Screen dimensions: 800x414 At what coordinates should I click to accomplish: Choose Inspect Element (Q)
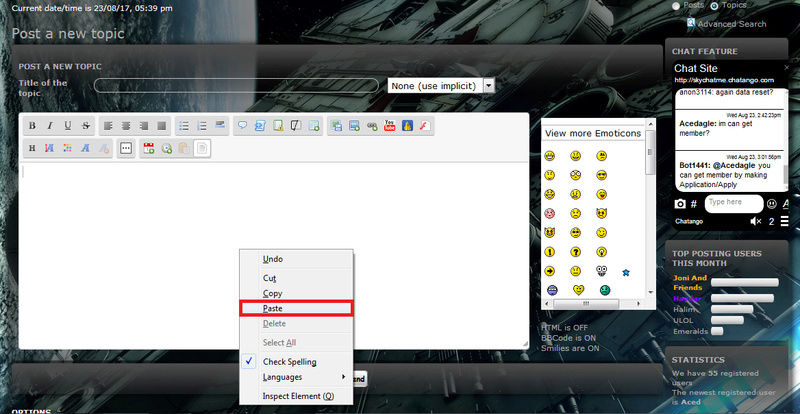[x=296, y=396]
